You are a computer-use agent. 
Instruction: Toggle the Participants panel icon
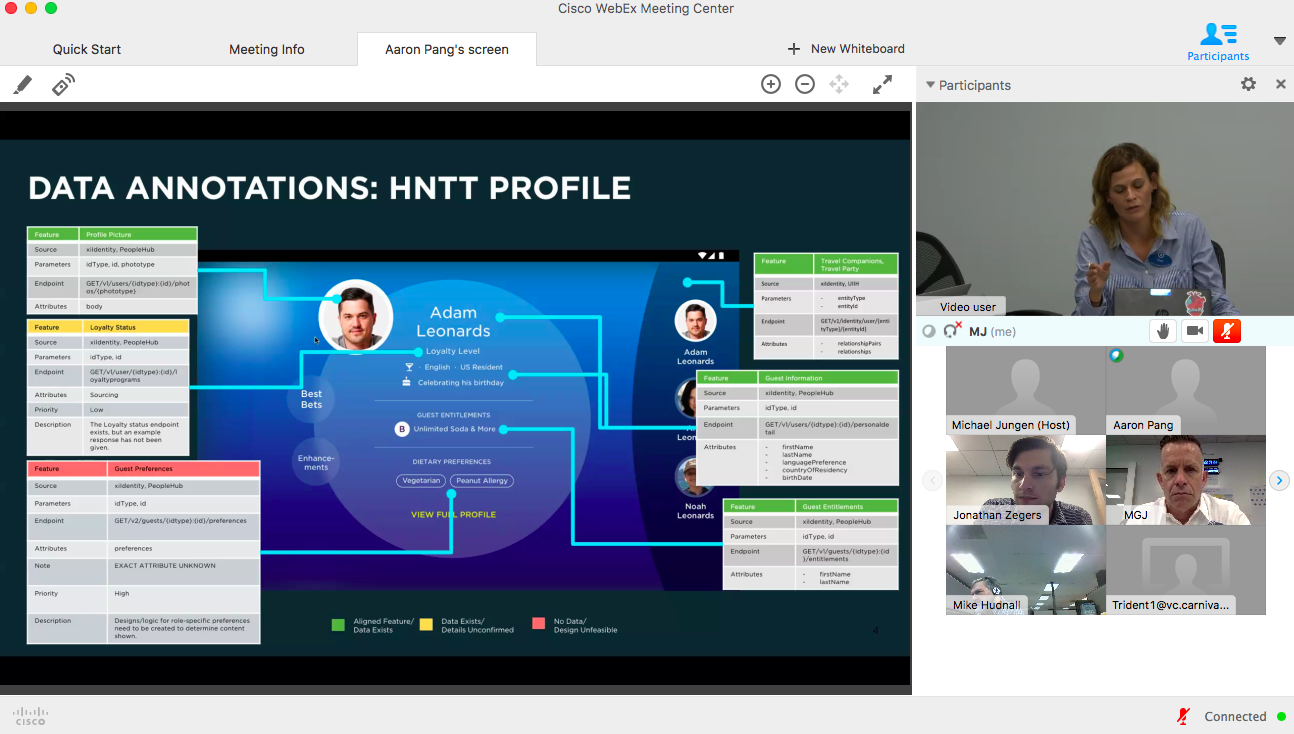[x=1218, y=42]
